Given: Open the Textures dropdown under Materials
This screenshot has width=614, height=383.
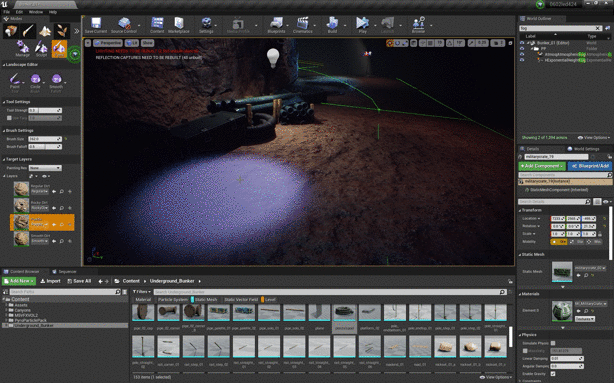Looking at the screenshot, I should point(585,319).
